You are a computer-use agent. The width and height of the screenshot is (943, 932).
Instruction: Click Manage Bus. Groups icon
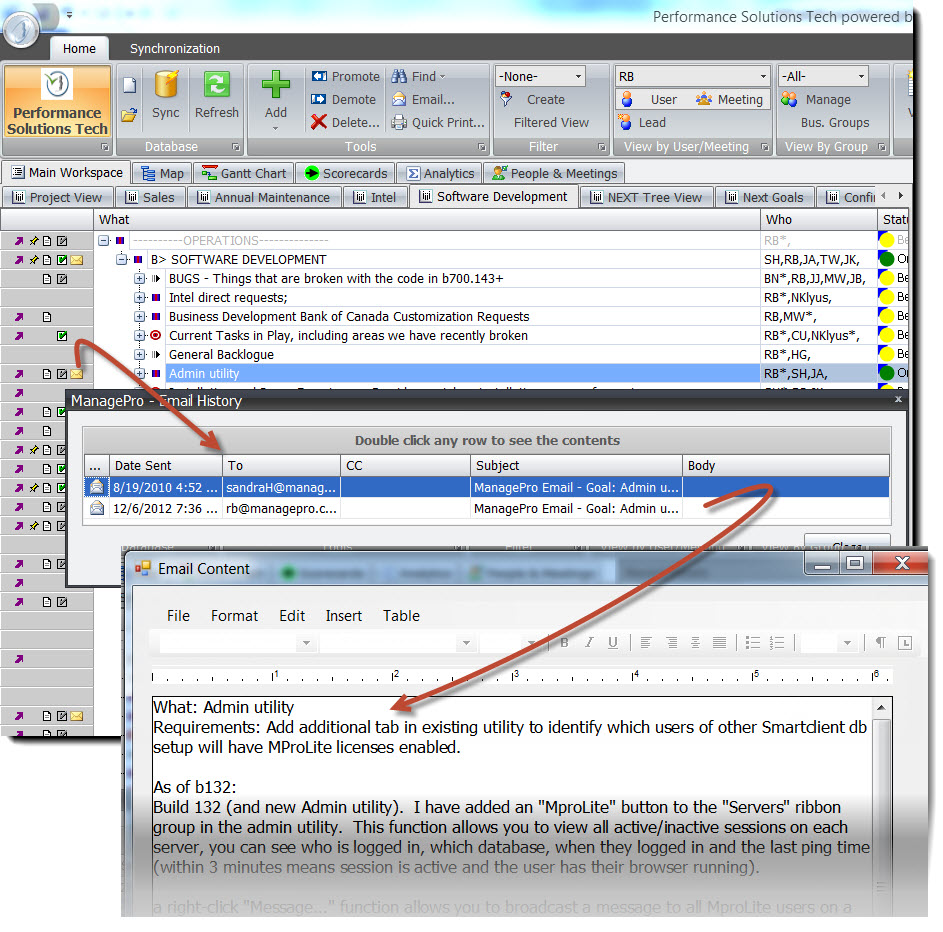788,99
